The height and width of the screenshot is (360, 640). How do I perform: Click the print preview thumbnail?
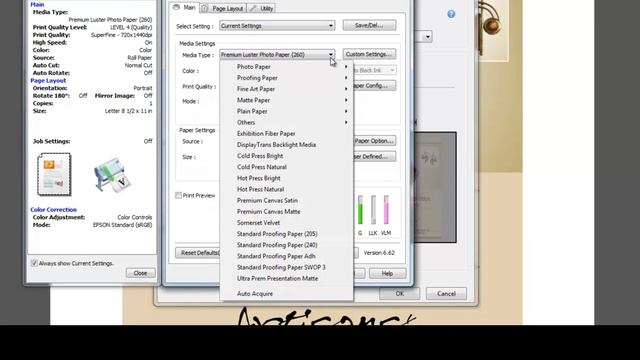(x=435, y=187)
